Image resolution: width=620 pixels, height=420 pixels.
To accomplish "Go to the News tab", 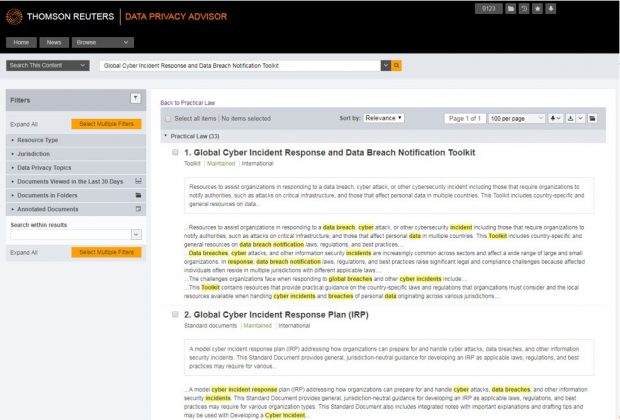I will (54, 43).
